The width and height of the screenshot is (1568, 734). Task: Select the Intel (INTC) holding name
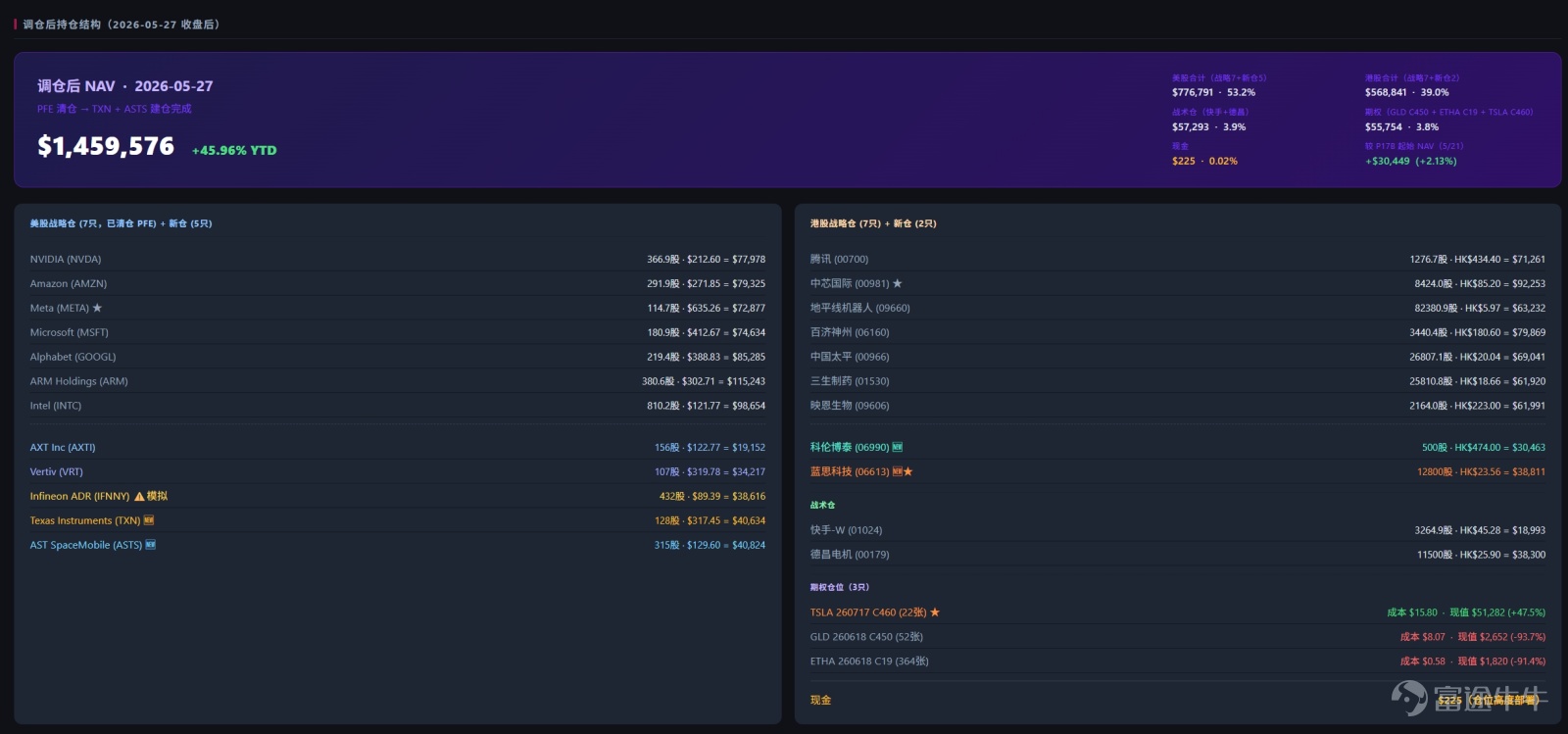pos(56,406)
